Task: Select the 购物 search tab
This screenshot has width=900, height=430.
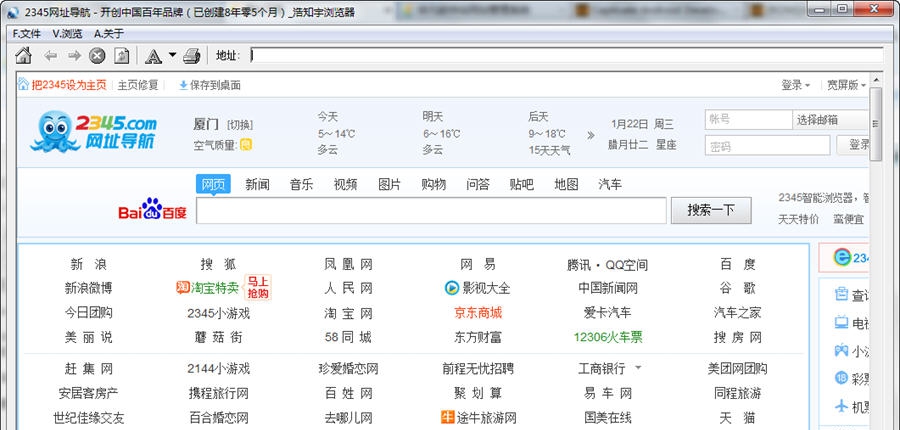Action: [x=433, y=184]
